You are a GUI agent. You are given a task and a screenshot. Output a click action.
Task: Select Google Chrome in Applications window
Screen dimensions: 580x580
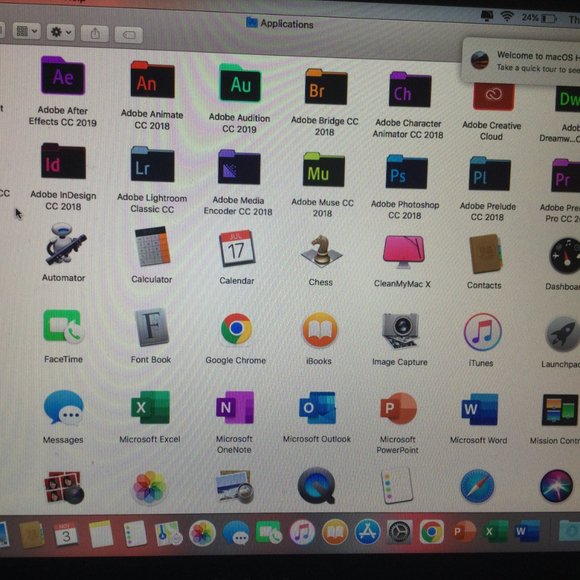[x=236, y=329]
